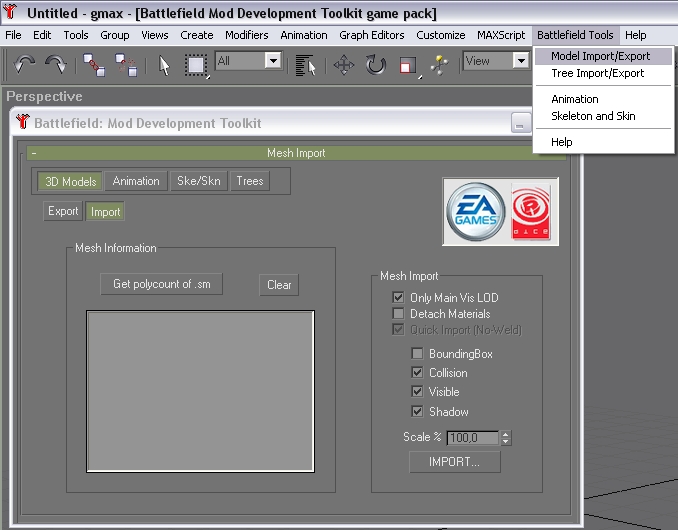The image size is (678, 530).
Task: Uncheck the Collision checkbox
Action: click(417, 373)
